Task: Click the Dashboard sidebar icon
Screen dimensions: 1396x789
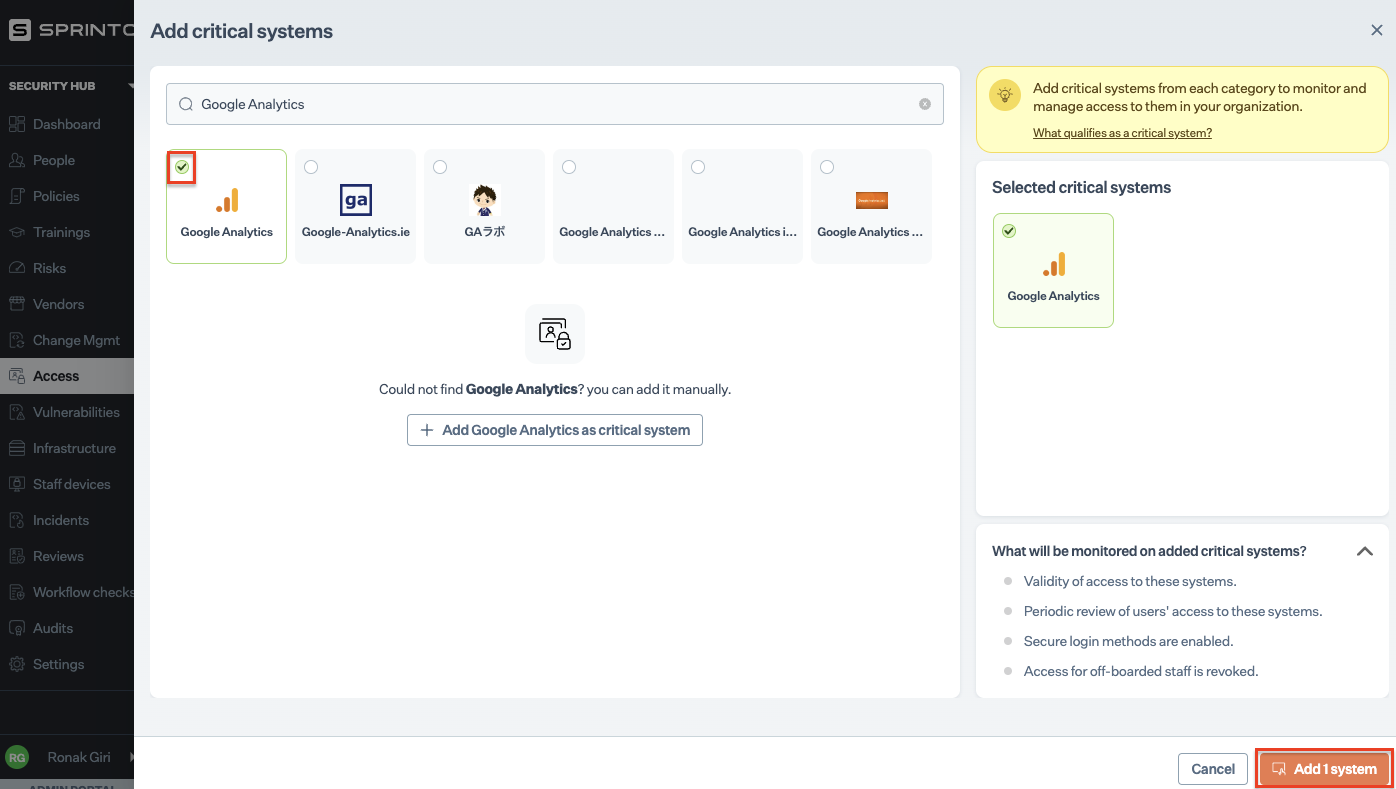Action: (16, 124)
